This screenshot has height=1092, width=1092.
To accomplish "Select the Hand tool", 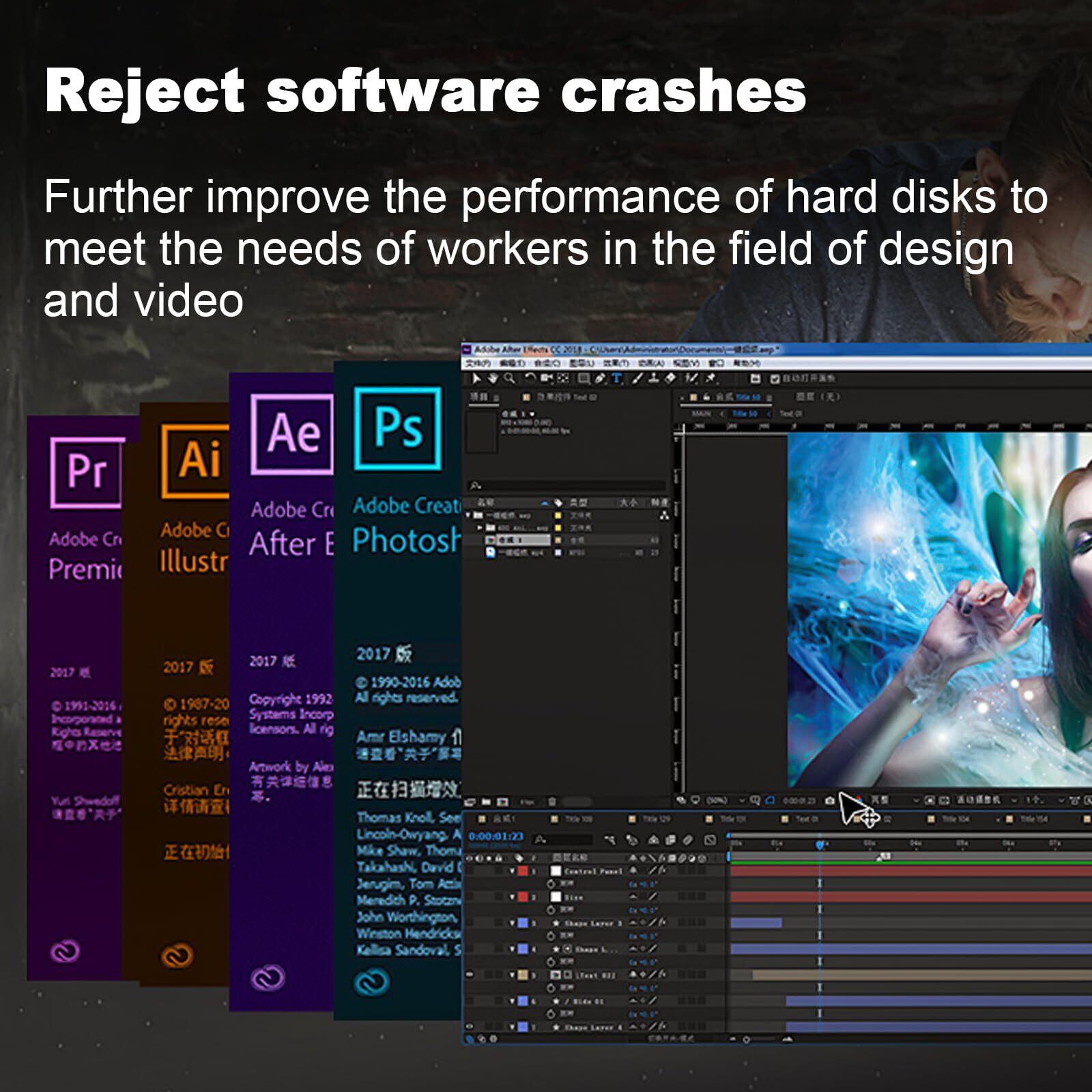I will tap(493, 378).
